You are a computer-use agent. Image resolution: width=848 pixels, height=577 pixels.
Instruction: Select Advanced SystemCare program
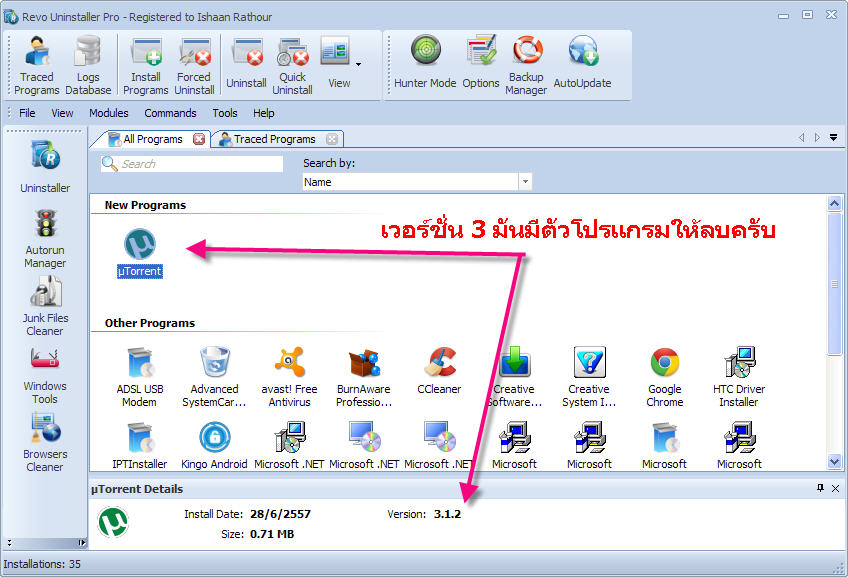(x=214, y=377)
